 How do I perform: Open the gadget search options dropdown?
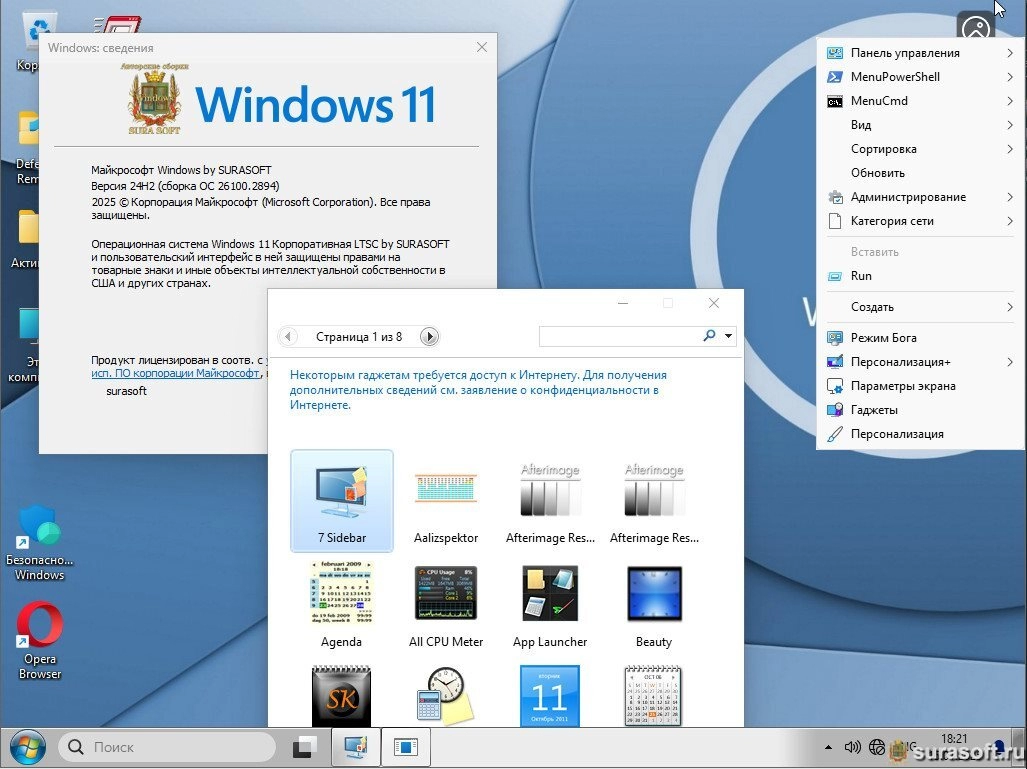(x=729, y=337)
